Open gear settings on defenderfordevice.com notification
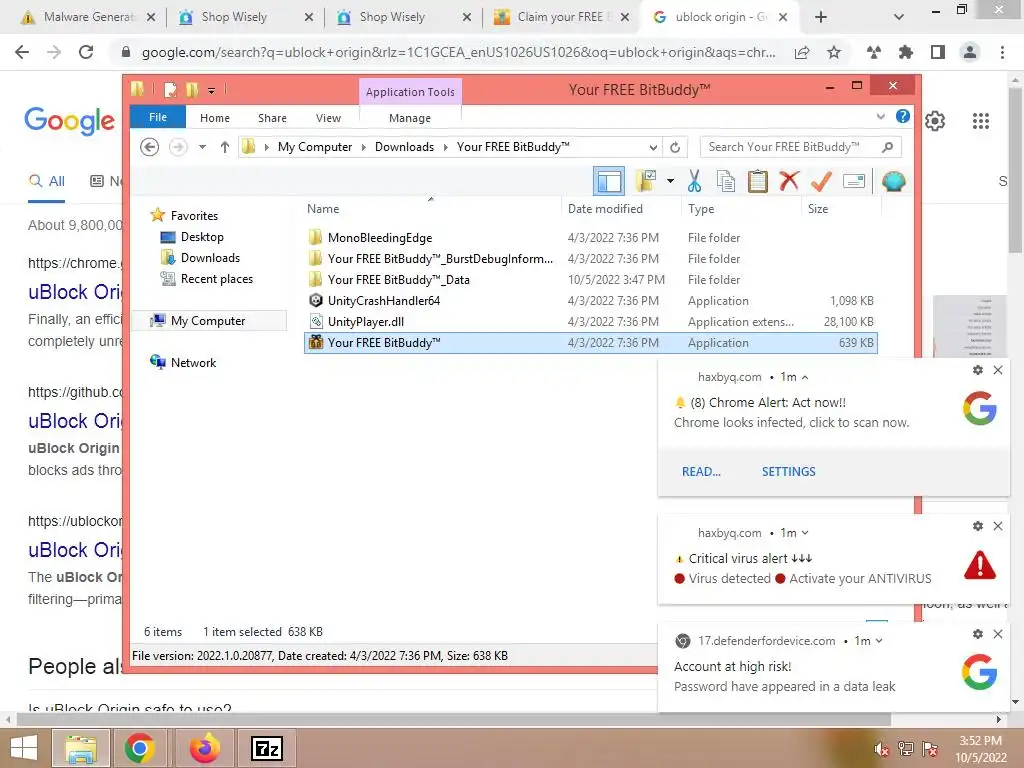Image resolution: width=1024 pixels, height=768 pixels. click(x=978, y=633)
